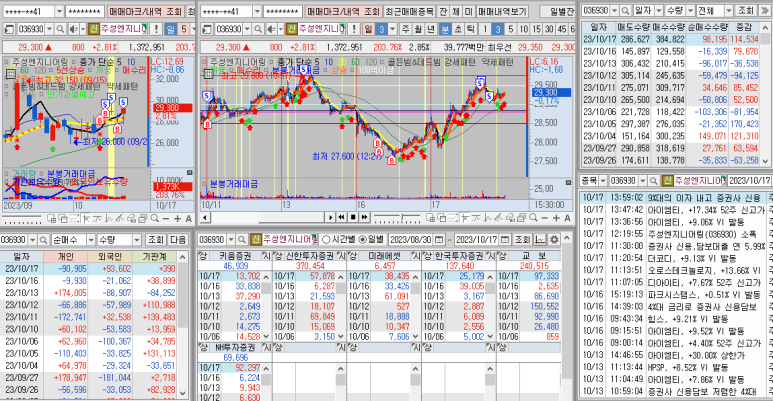
Task: Click the stop button under middle chart
Action: pos(352,217)
